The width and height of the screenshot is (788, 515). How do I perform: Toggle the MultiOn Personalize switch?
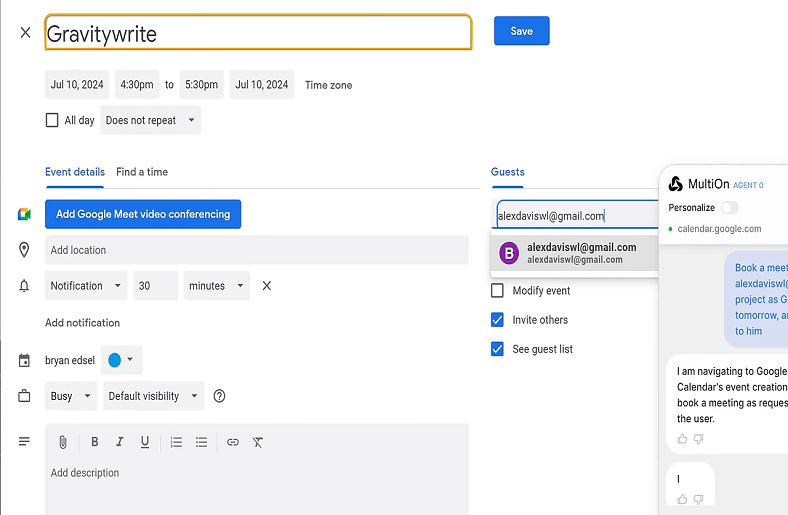pyautogui.click(x=730, y=208)
